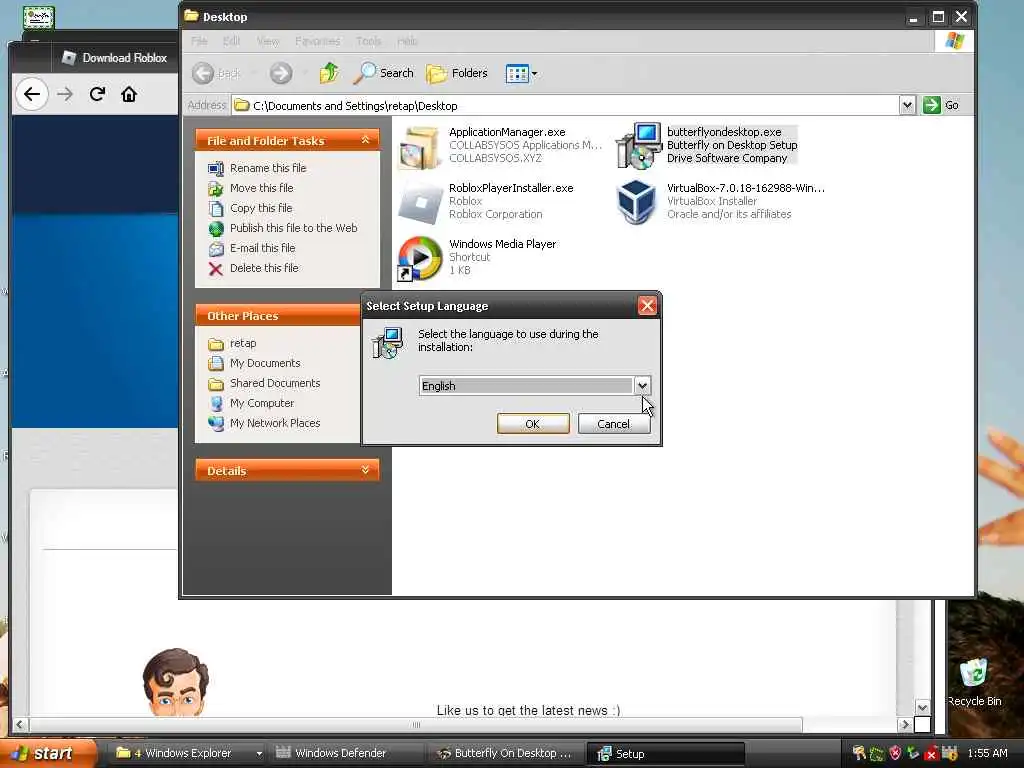
Task: Click the language dropdown arrow
Action: point(642,386)
